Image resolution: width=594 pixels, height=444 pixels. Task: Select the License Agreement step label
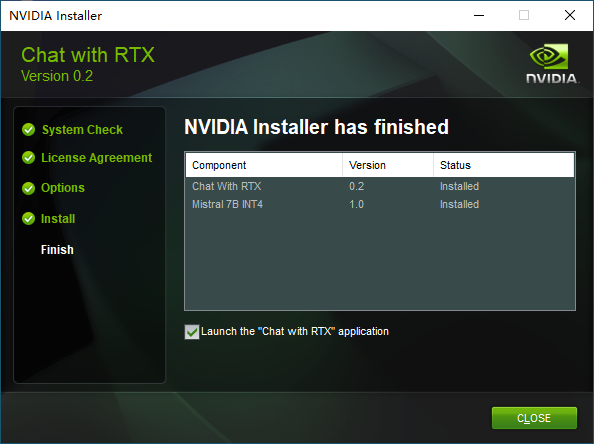pyautogui.click(x=97, y=158)
